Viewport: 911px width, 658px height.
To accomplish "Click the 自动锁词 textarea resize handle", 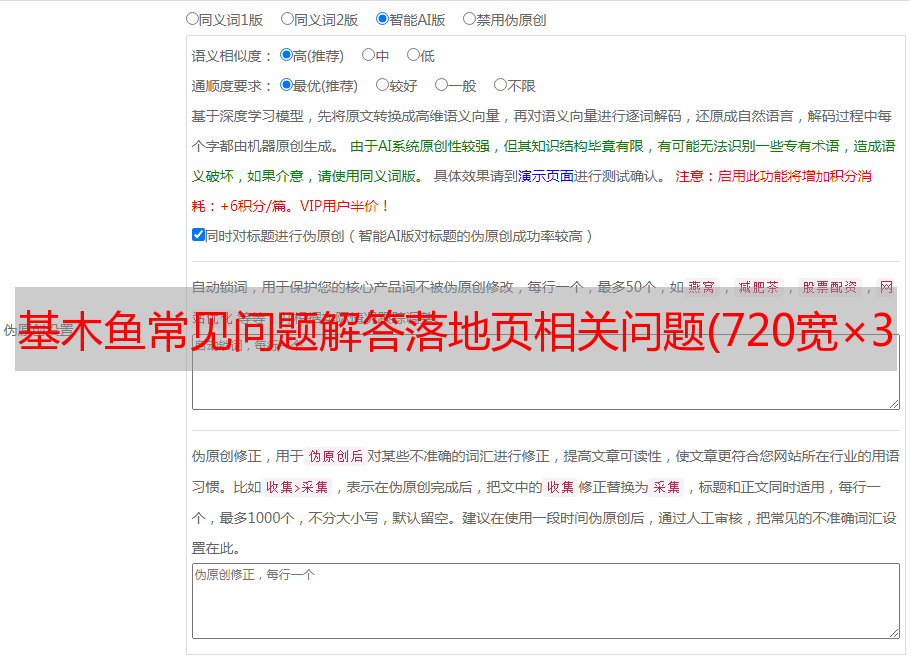I will (x=894, y=404).
